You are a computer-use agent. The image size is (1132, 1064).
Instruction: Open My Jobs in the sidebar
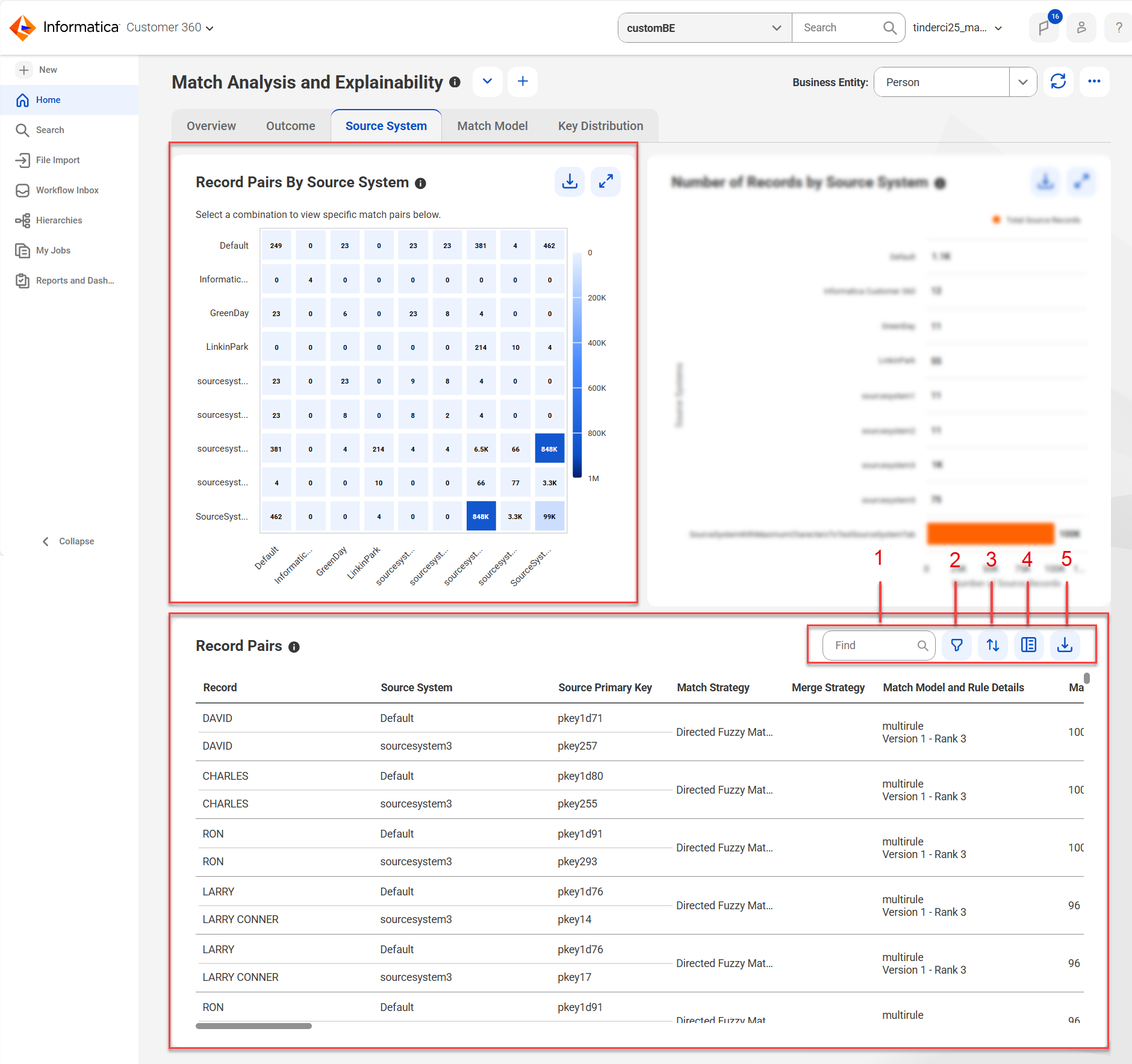click(x=69, y=250)
